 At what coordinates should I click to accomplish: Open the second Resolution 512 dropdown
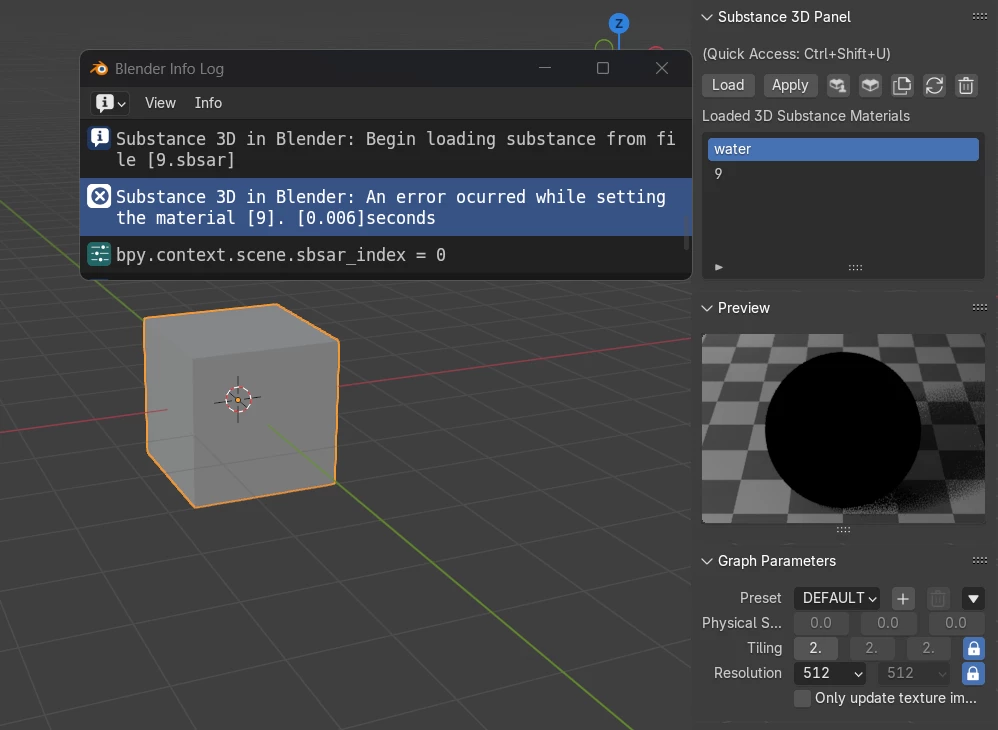pyautogui.click(x=914, y=673)
